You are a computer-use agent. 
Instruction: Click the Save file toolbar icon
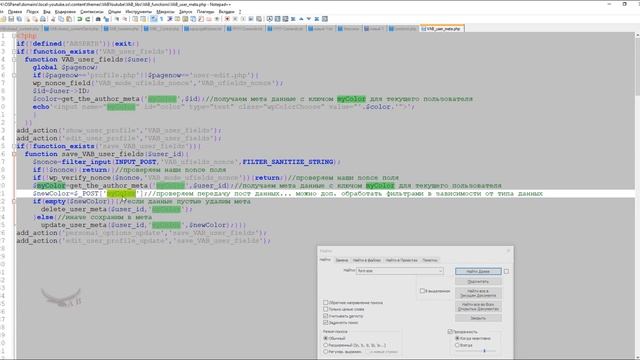click(x=11, y=19)
